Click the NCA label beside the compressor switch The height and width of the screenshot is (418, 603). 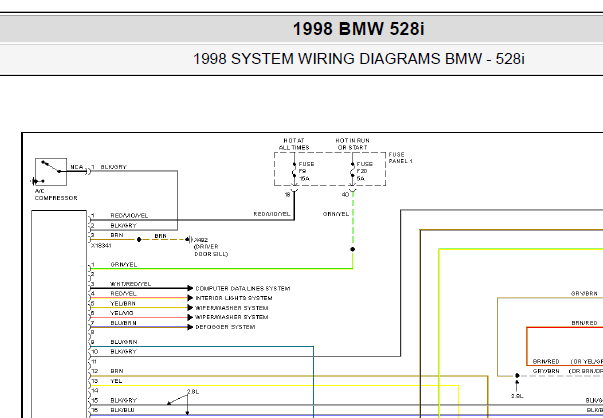click(x=77, y=167)
